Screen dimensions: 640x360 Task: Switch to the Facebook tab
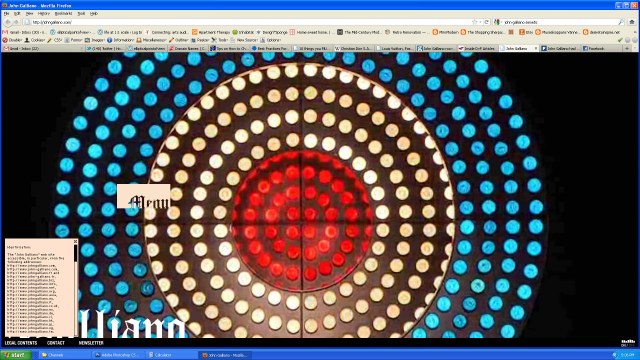tap(601, 48)
